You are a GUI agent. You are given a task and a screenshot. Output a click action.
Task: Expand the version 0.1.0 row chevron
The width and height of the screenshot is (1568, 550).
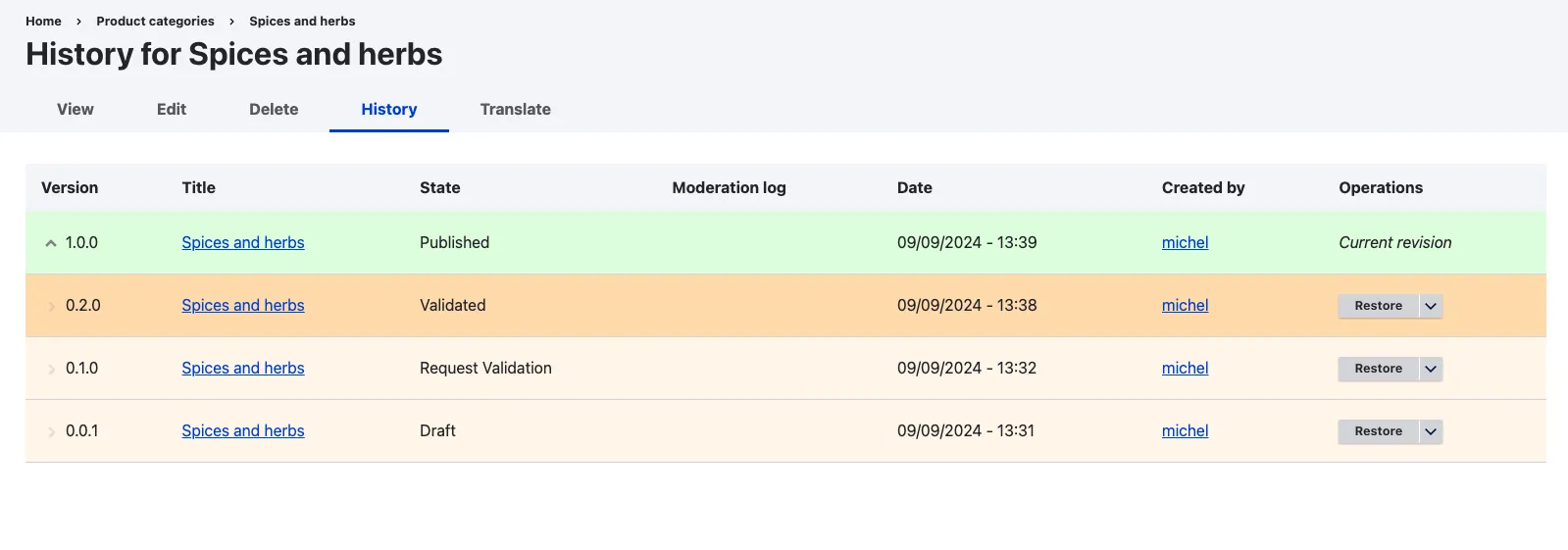tap(51, 369)
